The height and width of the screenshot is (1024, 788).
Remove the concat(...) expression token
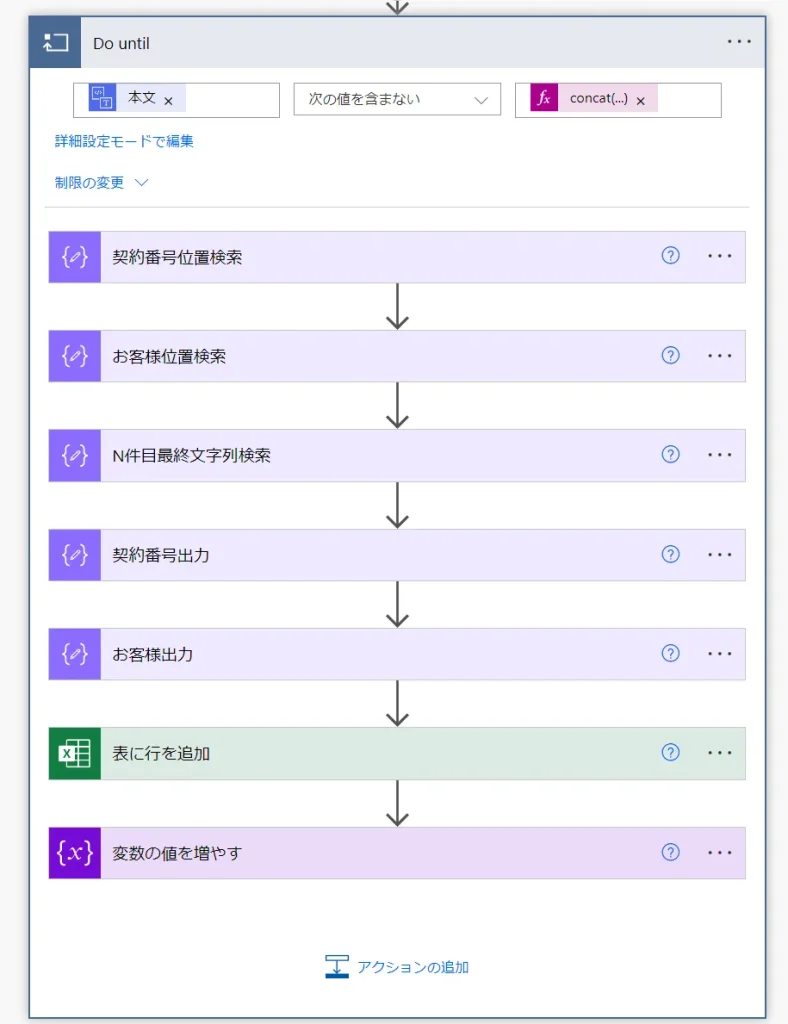[x=640, y=100]
